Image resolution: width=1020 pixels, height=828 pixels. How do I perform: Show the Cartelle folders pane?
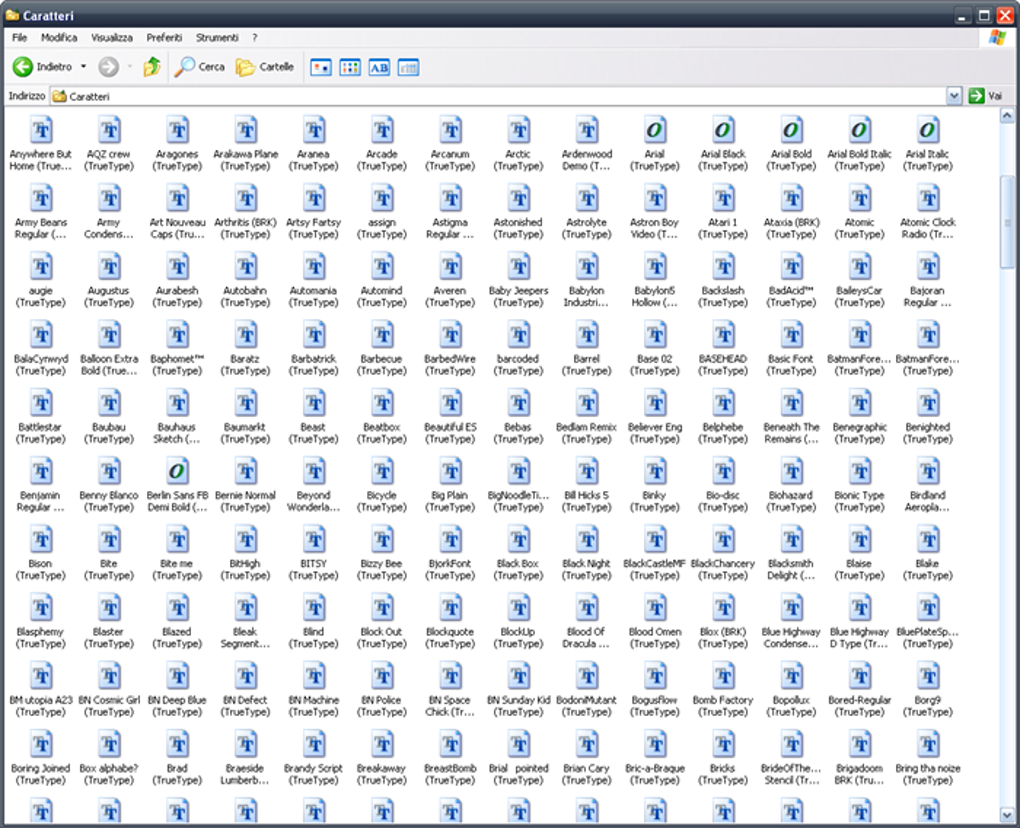(265, 66)
